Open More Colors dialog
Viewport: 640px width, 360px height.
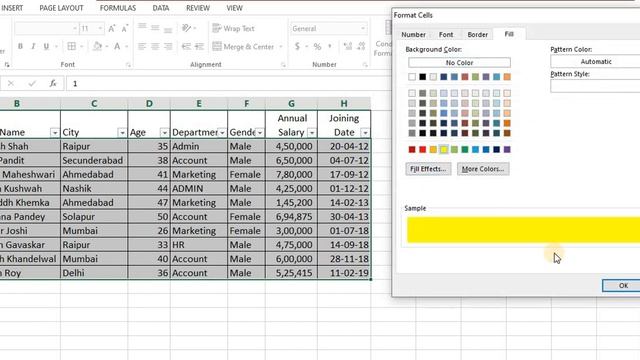click(483, 169)
